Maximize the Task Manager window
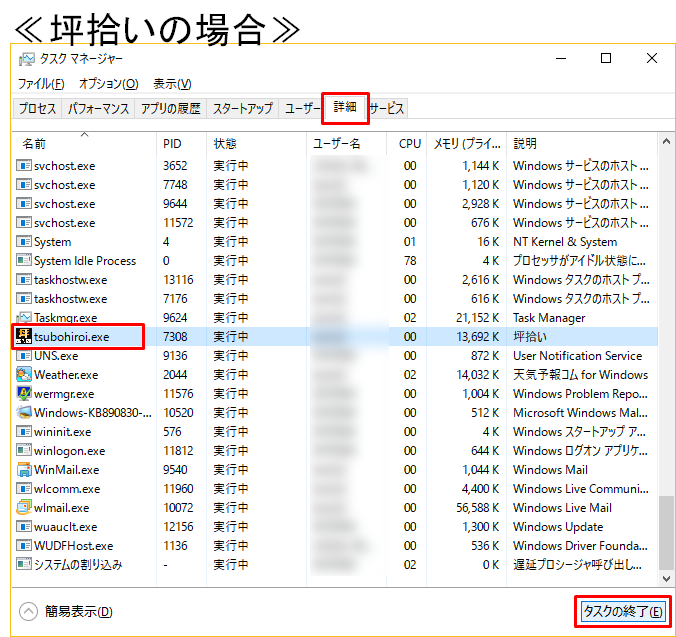 [606, 58]
